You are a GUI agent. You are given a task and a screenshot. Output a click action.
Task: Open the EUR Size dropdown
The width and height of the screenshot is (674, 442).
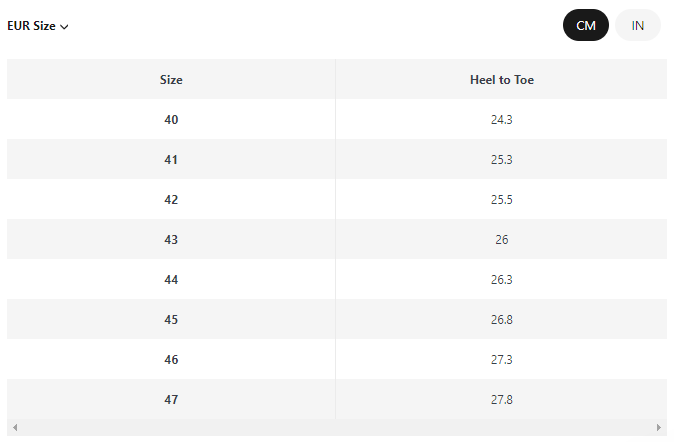click(x=38, y=26)
